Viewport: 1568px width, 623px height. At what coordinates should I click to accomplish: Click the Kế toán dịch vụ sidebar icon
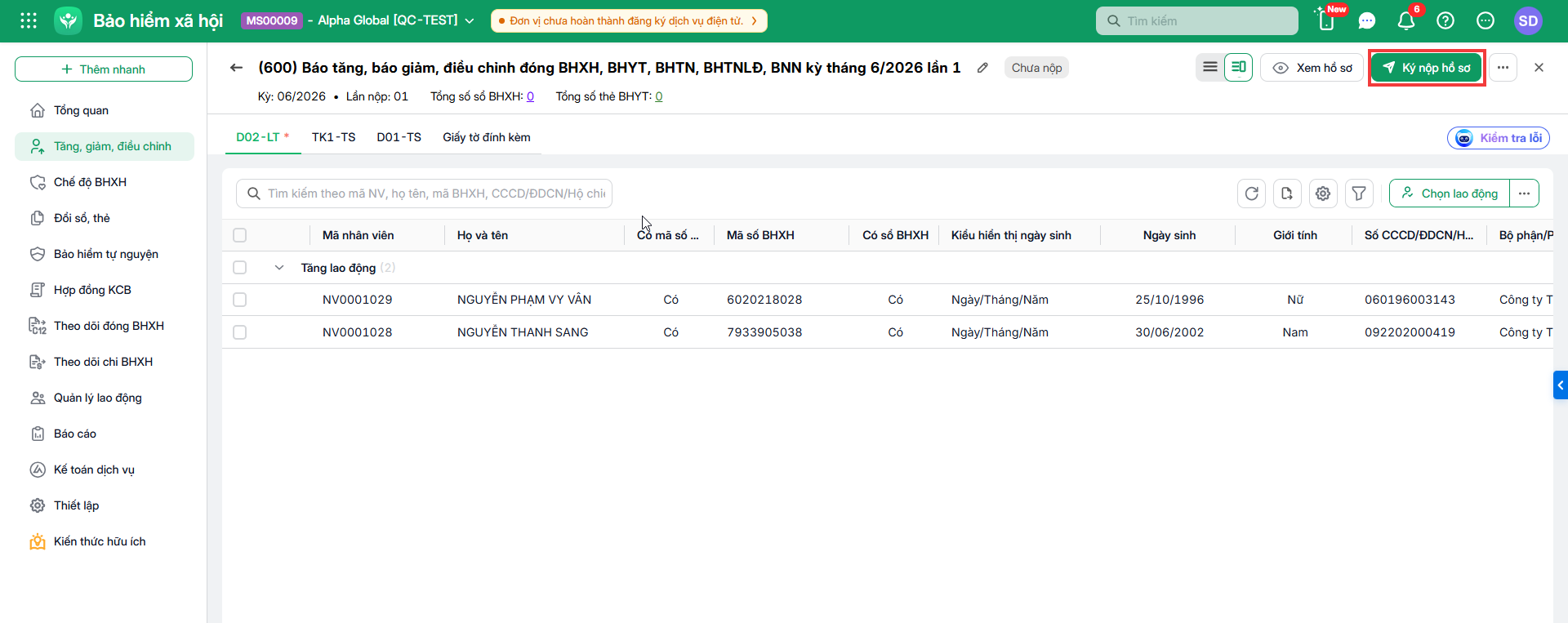[x=38, y=469]
